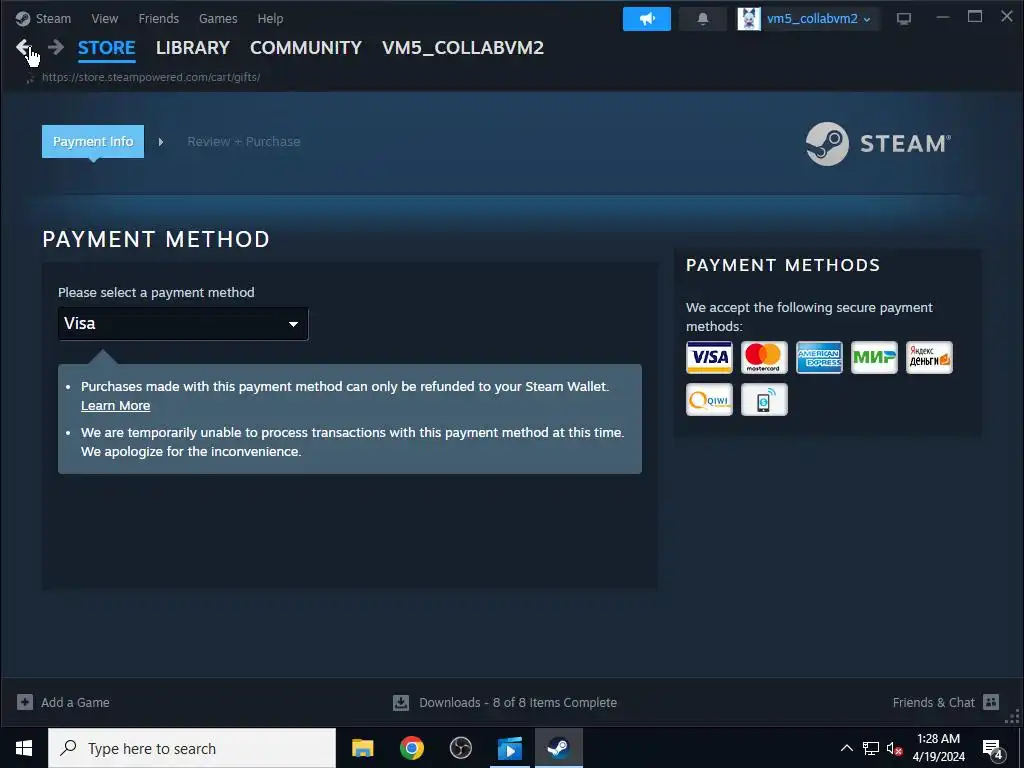Go back with the left arrow button
The height and width of the screenshot is (768, 1024).
point(24,47)
